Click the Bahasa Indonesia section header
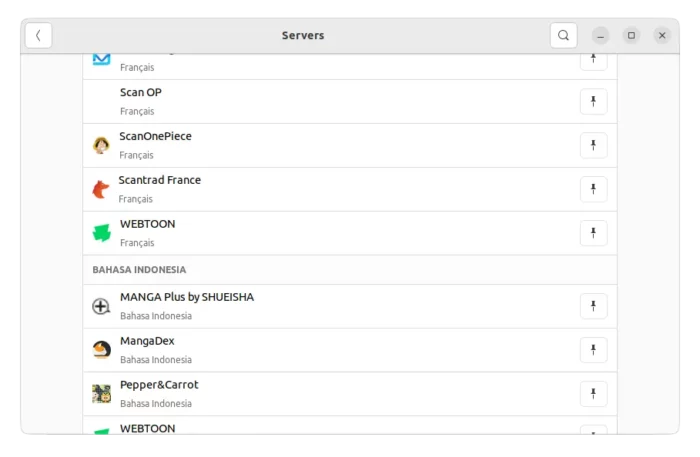The image size is (700, 457). pos(139,270)
